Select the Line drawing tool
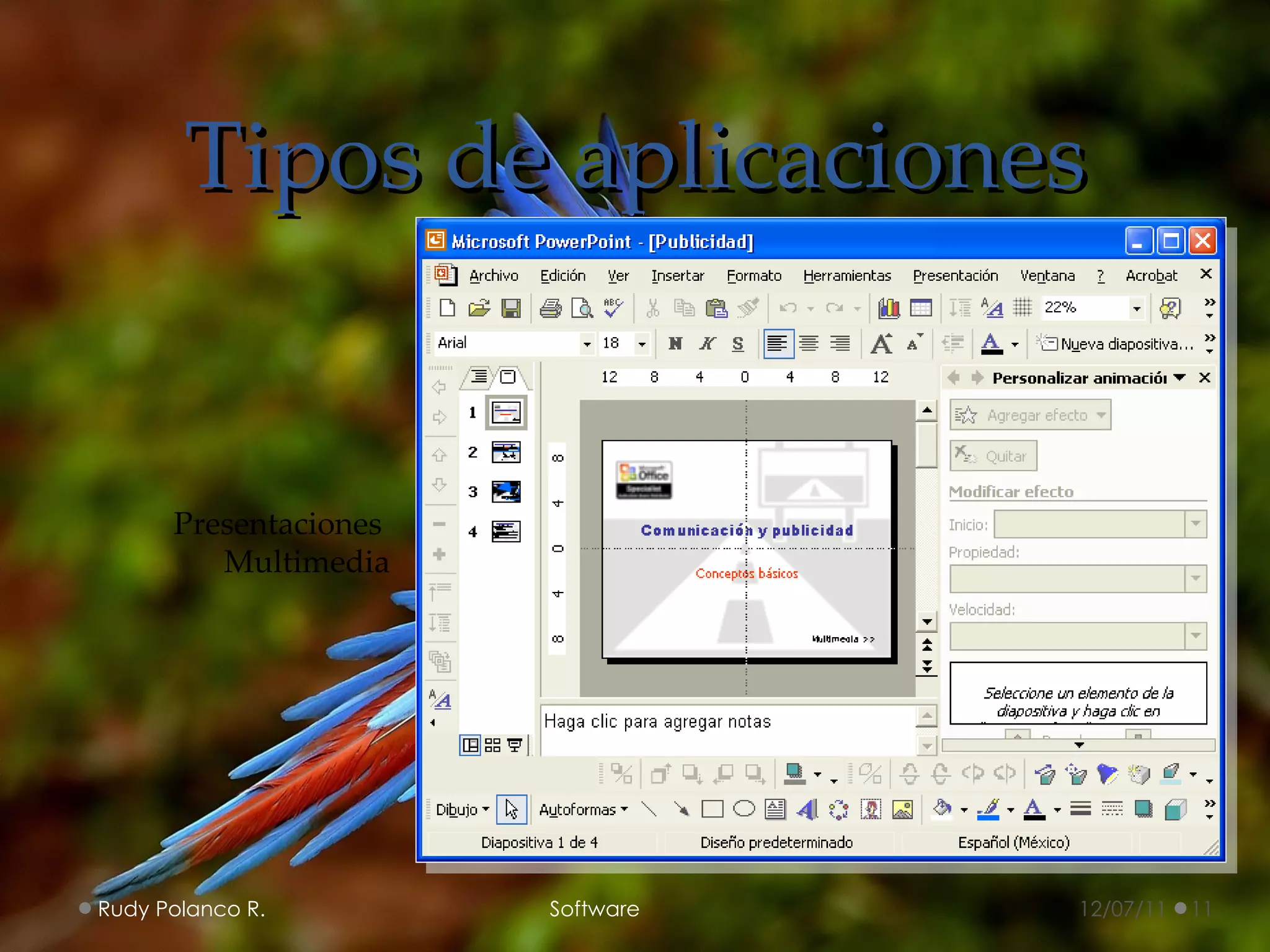The height and width of the screenshot is (952, 1270). pos(649,809)
